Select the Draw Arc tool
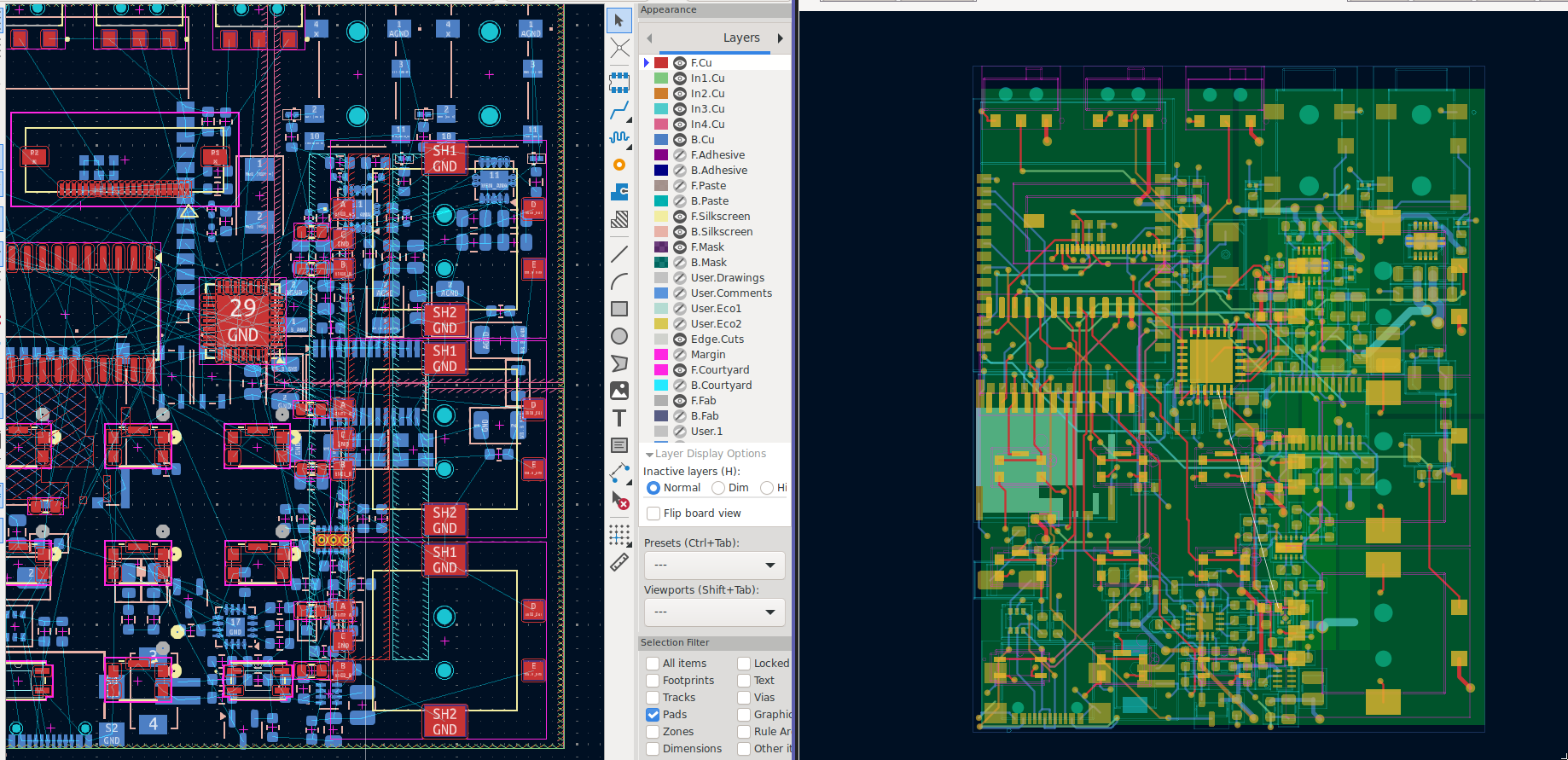The image size is (1568, 760). [x=619, y=281]
